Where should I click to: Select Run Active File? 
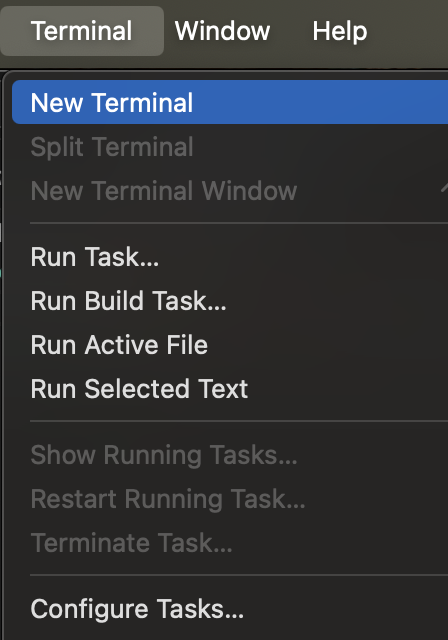230,345
